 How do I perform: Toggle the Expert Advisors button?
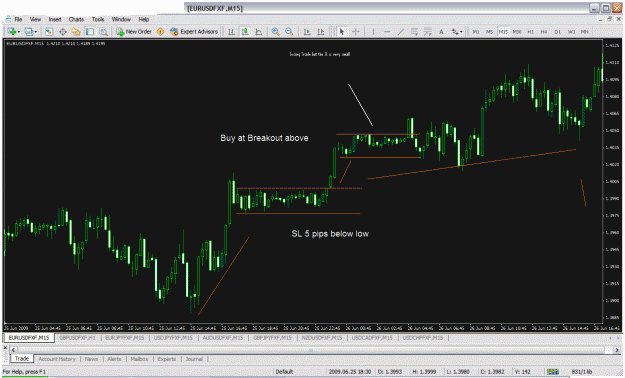194,32
